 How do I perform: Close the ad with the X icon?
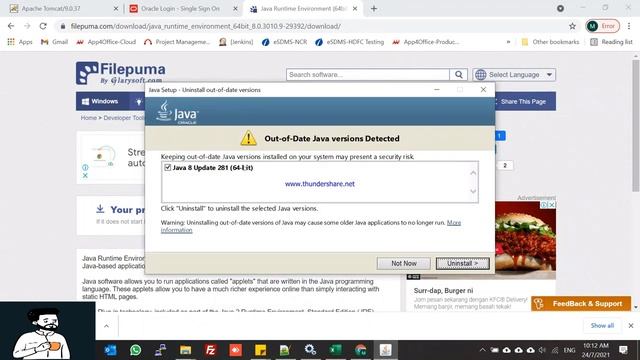click(85, 176)
